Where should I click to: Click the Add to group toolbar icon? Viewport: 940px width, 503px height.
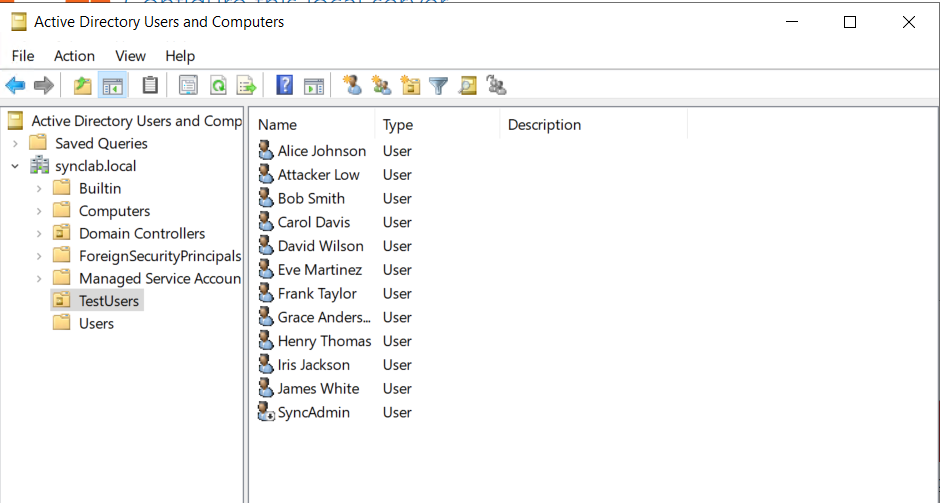496,86
